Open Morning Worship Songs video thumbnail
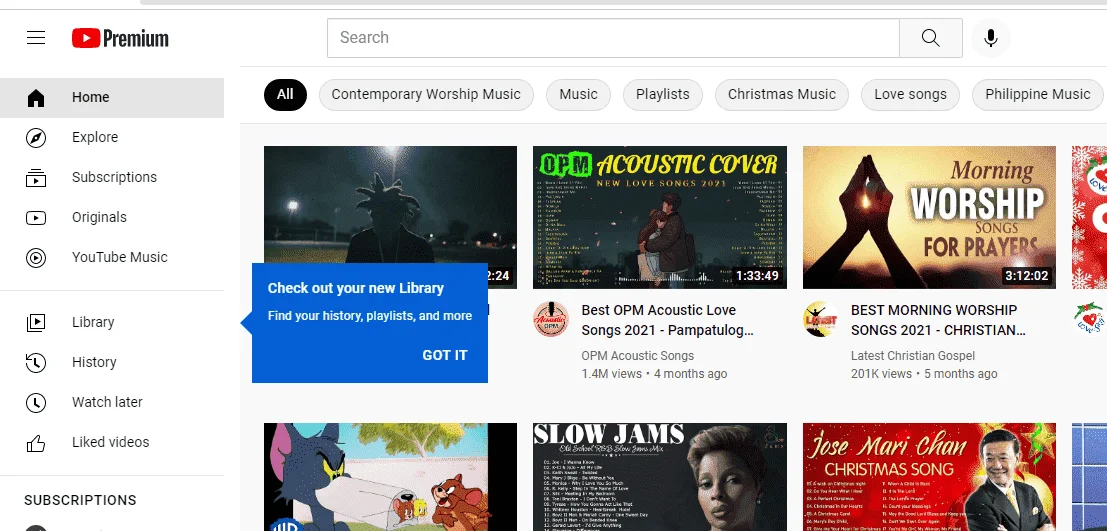Image resolution: width=1107 pixels, height=531 pixels. [929, 217]
